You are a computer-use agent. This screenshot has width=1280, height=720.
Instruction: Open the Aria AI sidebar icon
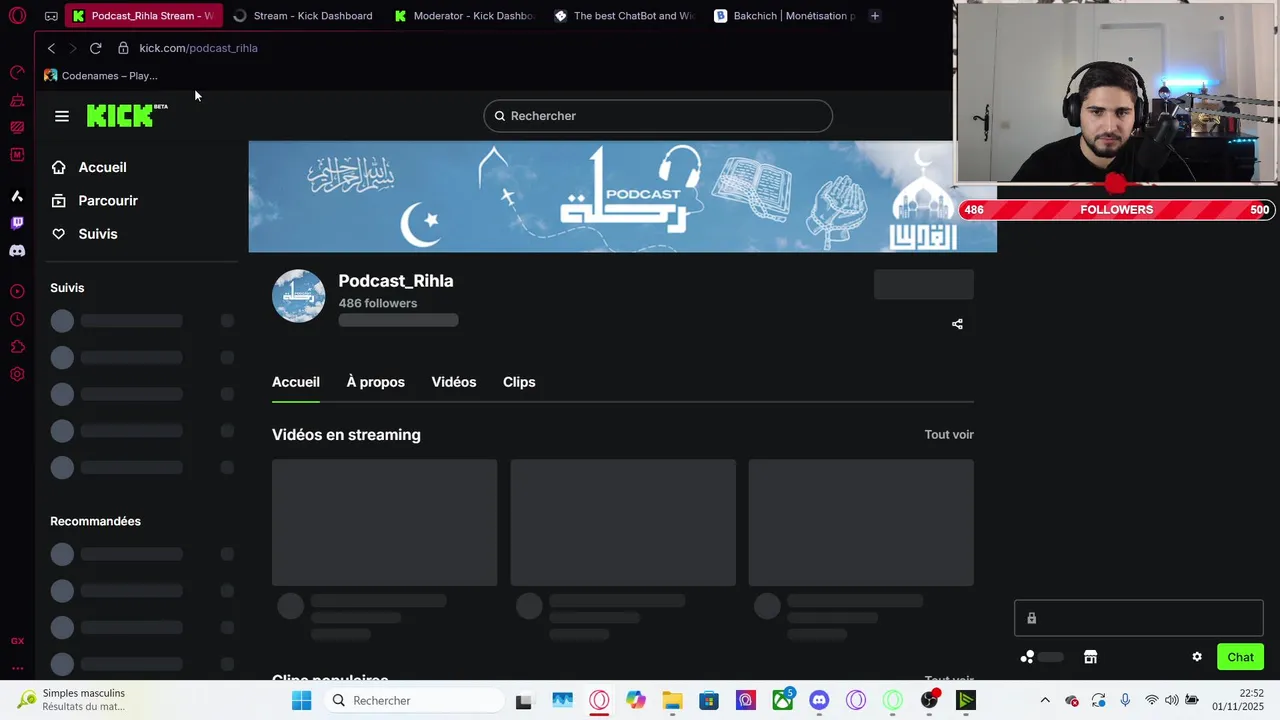(x=17, y=196)
